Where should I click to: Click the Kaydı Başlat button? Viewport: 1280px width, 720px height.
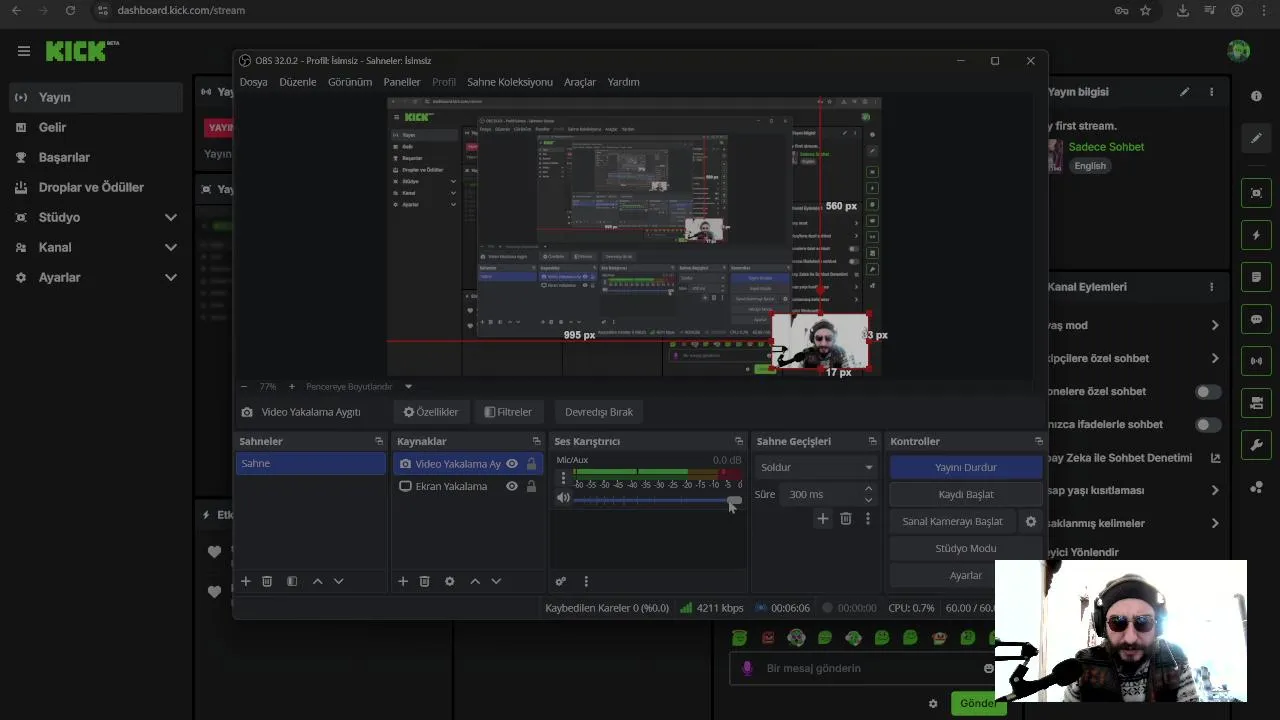(x=966, y=494)
